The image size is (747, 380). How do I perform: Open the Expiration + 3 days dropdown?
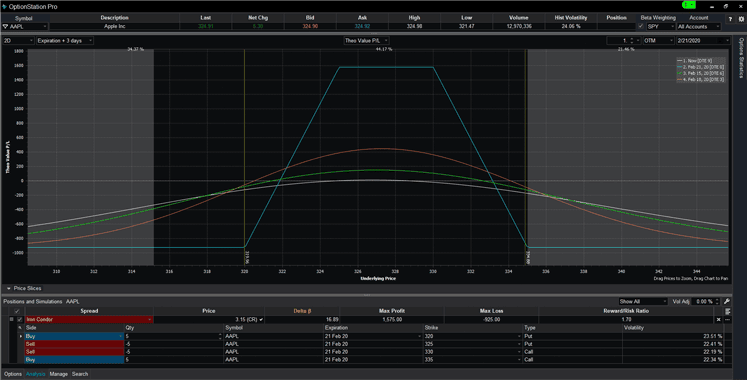[65, 41]
